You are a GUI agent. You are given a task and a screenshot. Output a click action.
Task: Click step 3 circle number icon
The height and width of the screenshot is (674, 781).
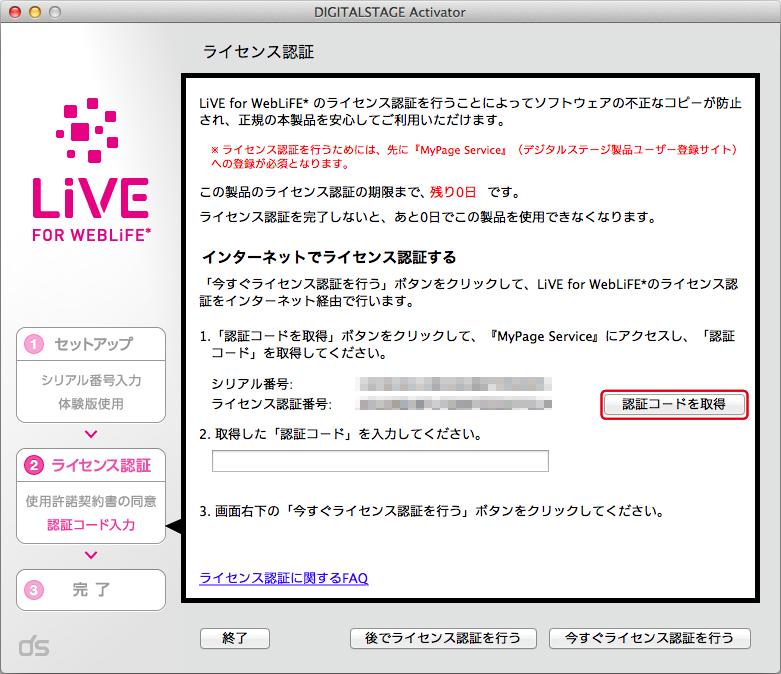coord(34,590)
